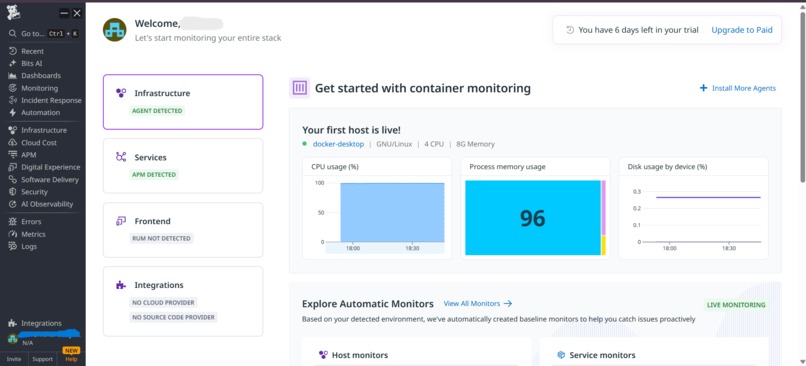The height and width of the screenshot is (366, 806).
Task: Click the Monitoring icon in the sidebar
Action: click(x=13, y=88)
